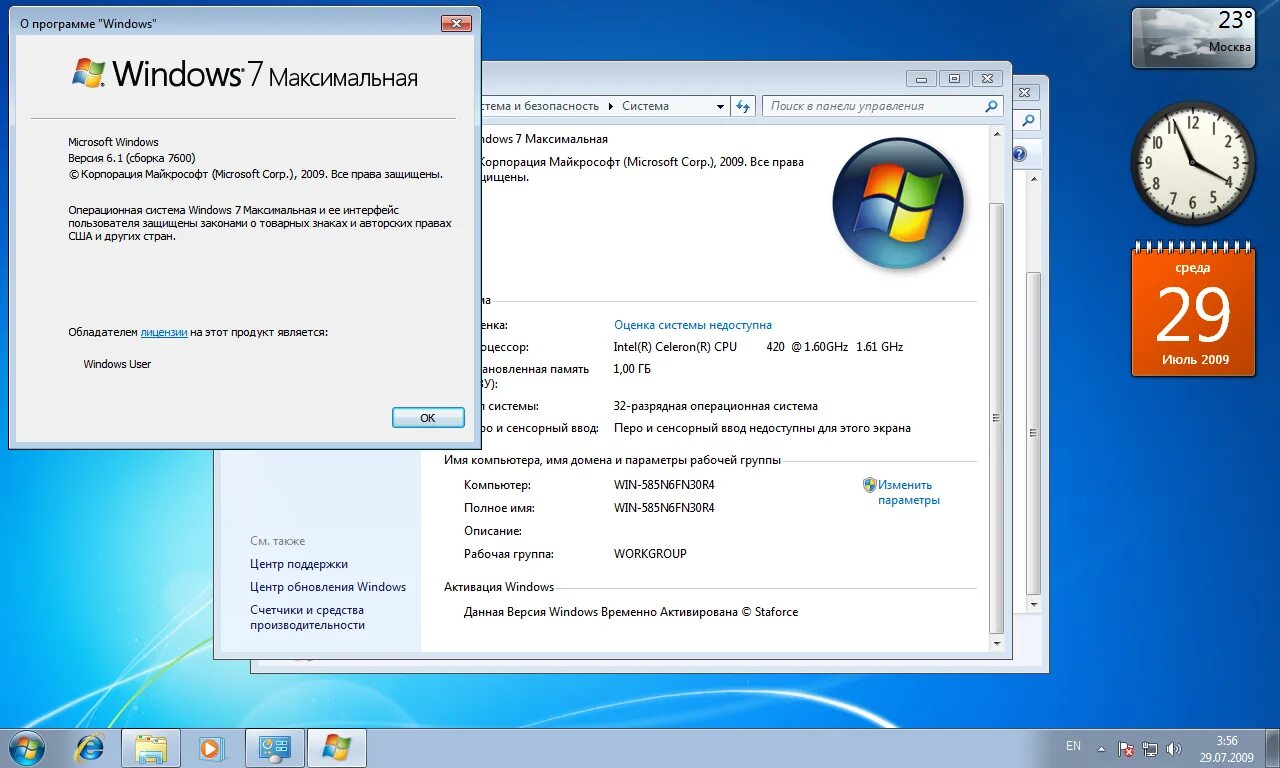This screenshot has height=768, width=1280.
Task: Click the Windows User licensee text
Action: (x=117, y=364)
